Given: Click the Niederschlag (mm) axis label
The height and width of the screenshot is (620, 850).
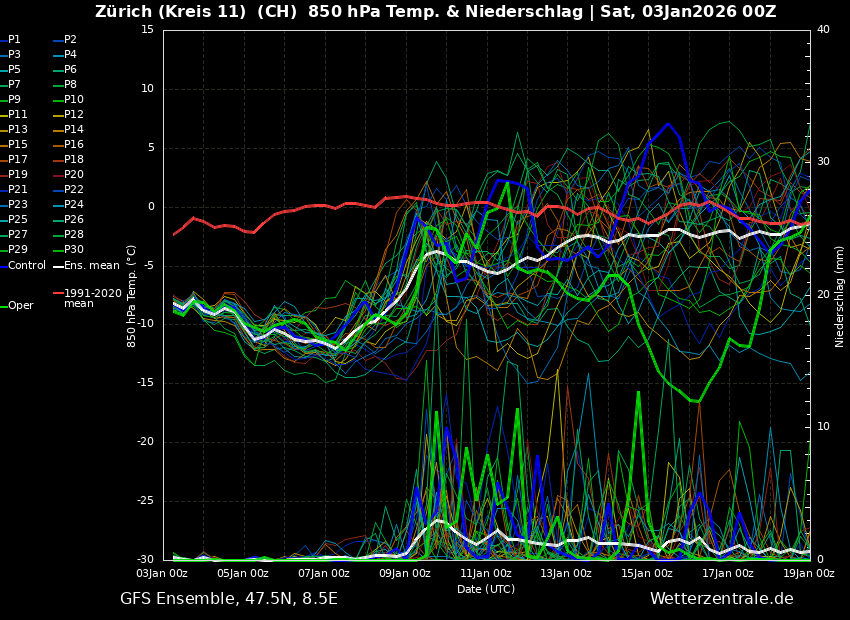Looking at the screenshot, I should coord(840,296).
